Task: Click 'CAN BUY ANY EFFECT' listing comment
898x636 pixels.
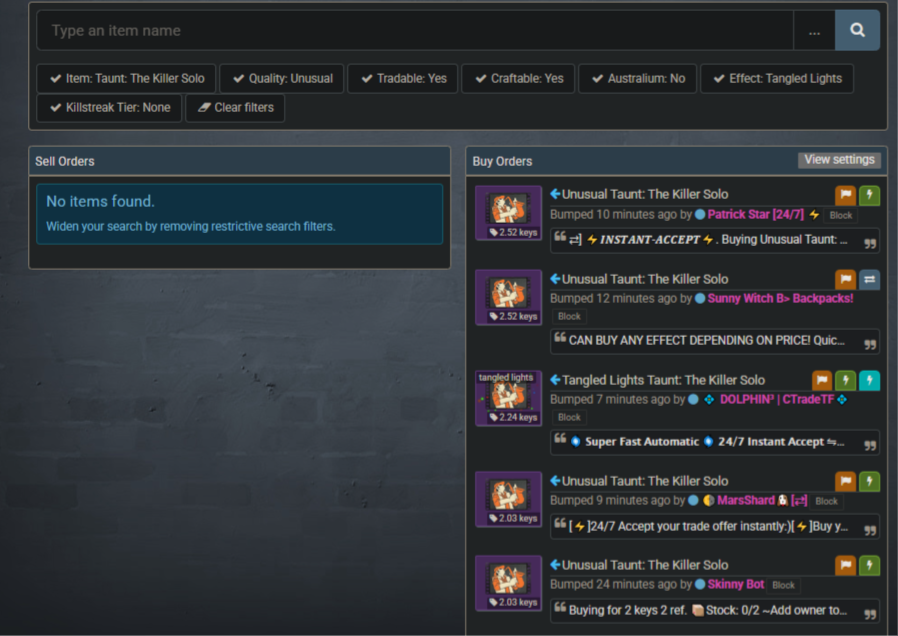Action: [715, 341]
